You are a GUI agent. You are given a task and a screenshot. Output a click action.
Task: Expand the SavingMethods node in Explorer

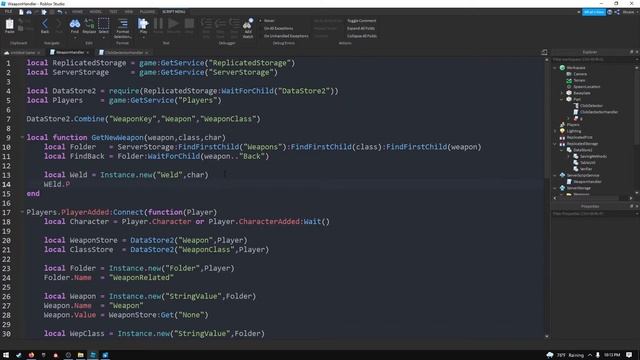coord(568,156)
